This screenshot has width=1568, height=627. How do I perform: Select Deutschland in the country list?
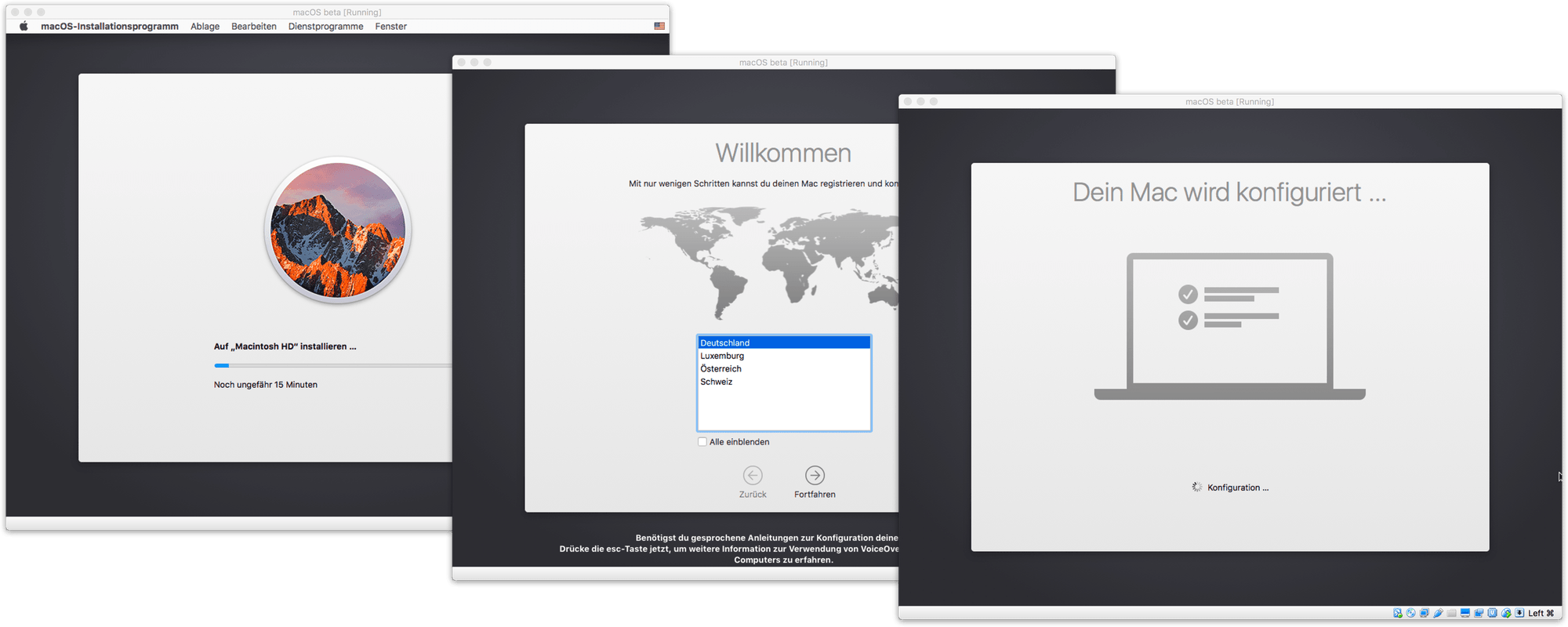[x=784, y=342]
